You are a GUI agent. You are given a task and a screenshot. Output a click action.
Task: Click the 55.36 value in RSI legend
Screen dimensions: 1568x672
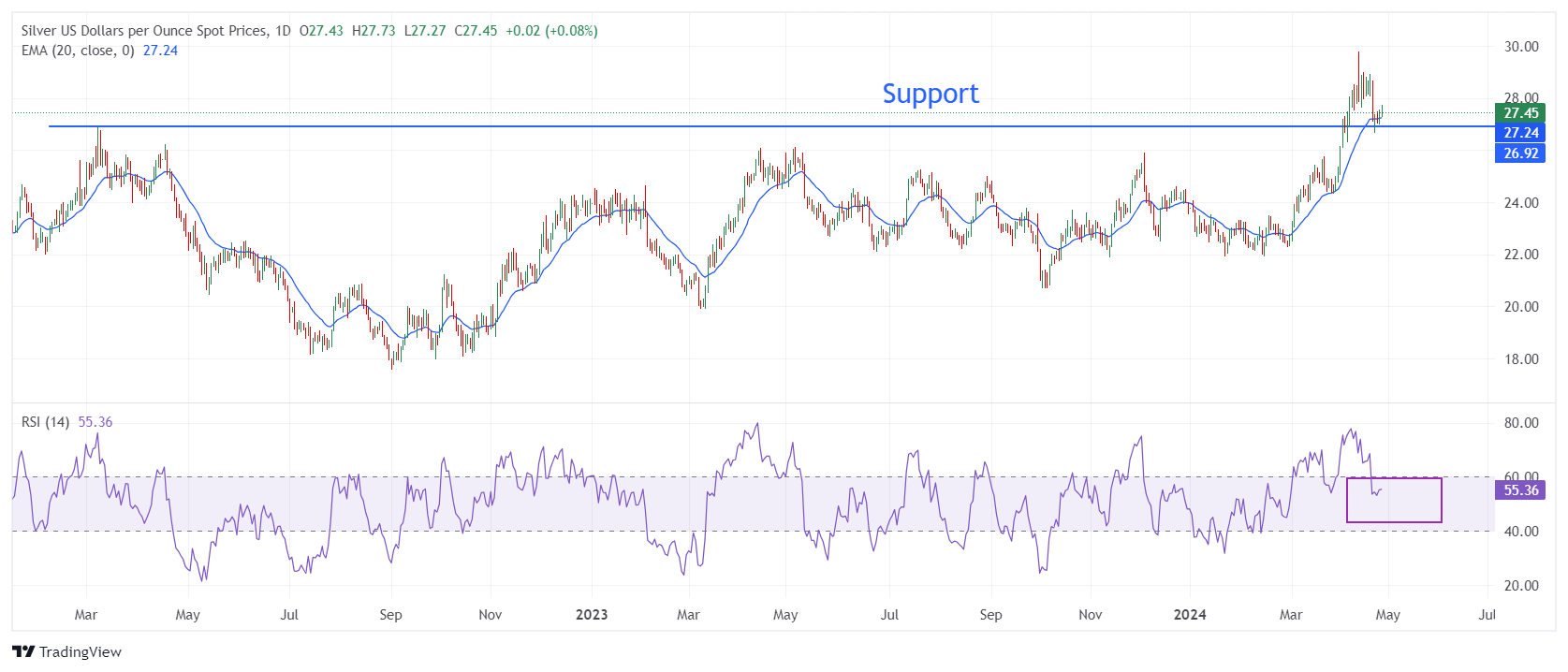click(95, 422)
